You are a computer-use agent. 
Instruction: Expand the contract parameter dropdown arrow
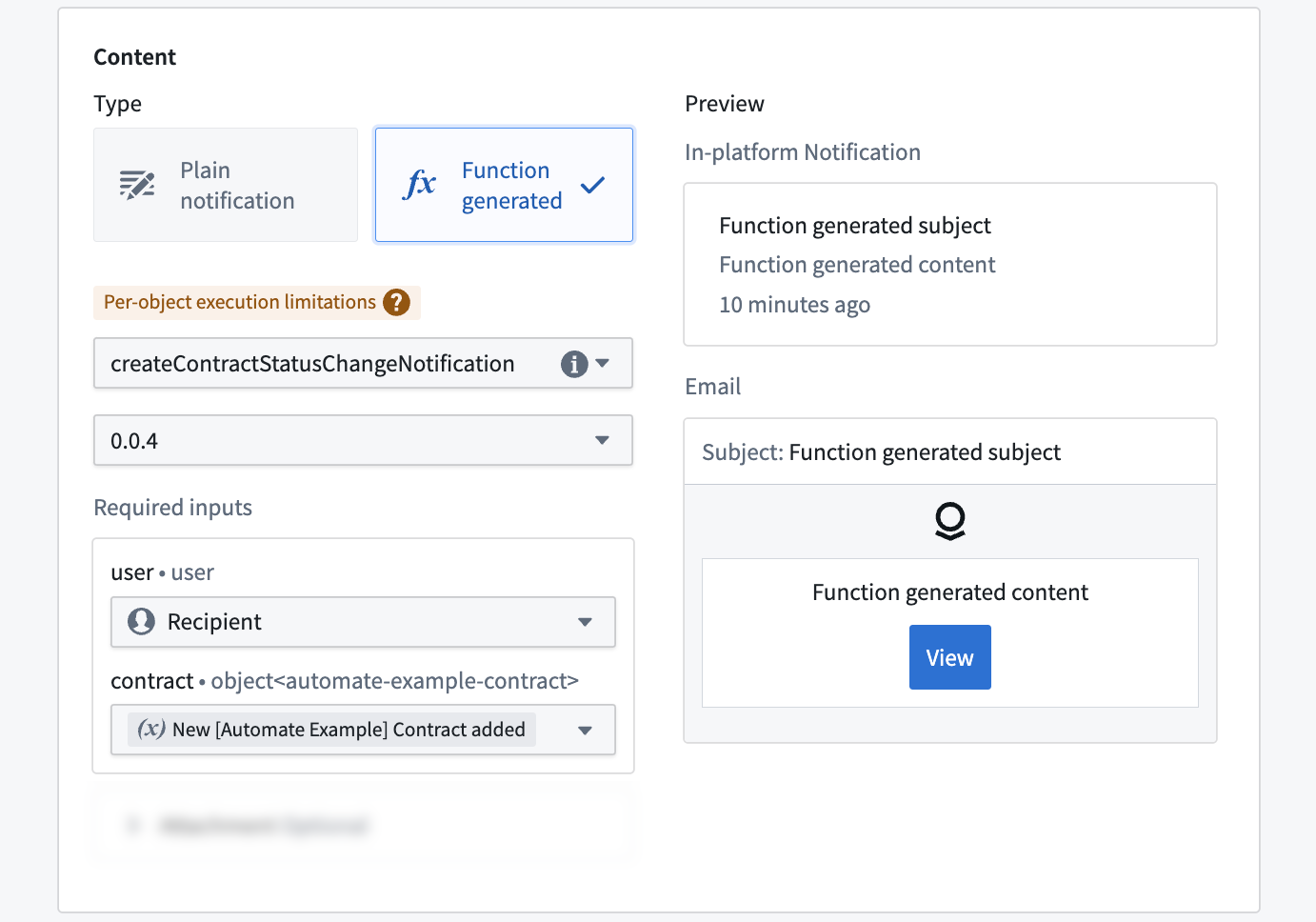(585, 730)
